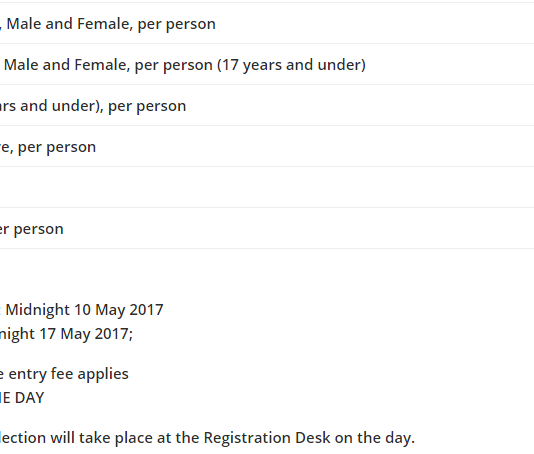The image size is (534, 454).
Task: Click the first 'Male and Female, per person' row
Action: tap(267, 24)
